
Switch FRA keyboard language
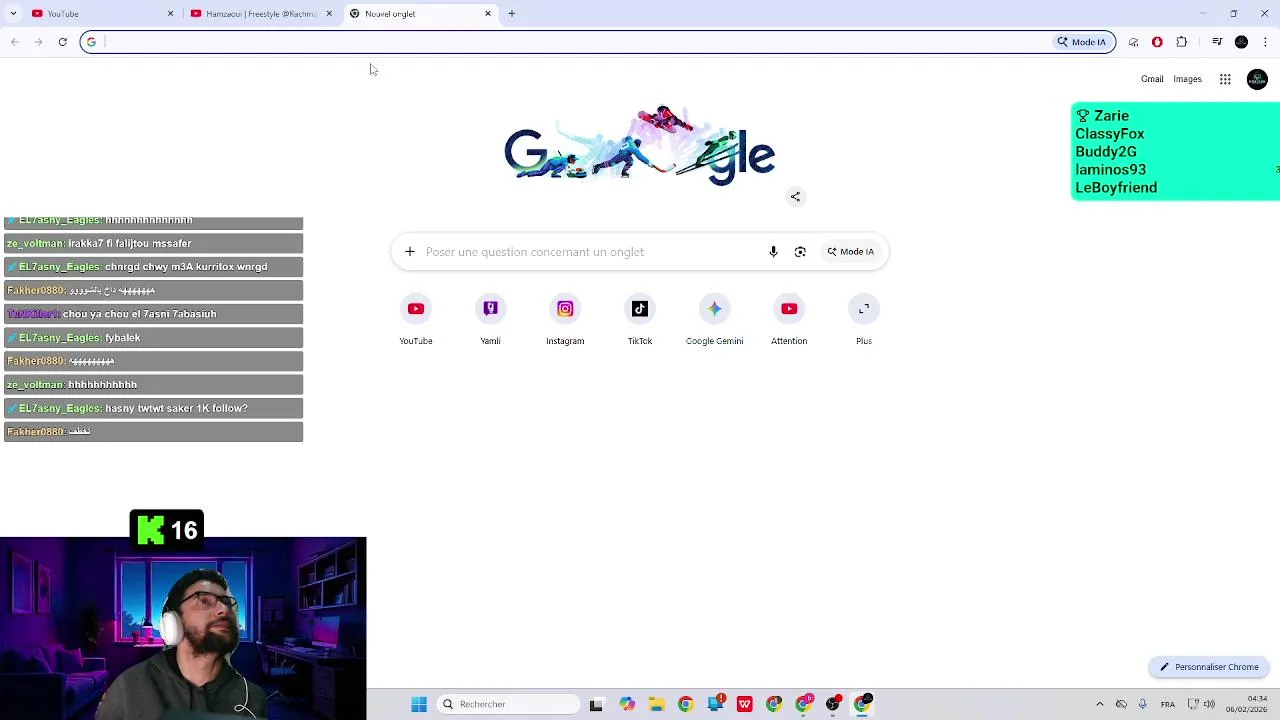click(1167, 704)
